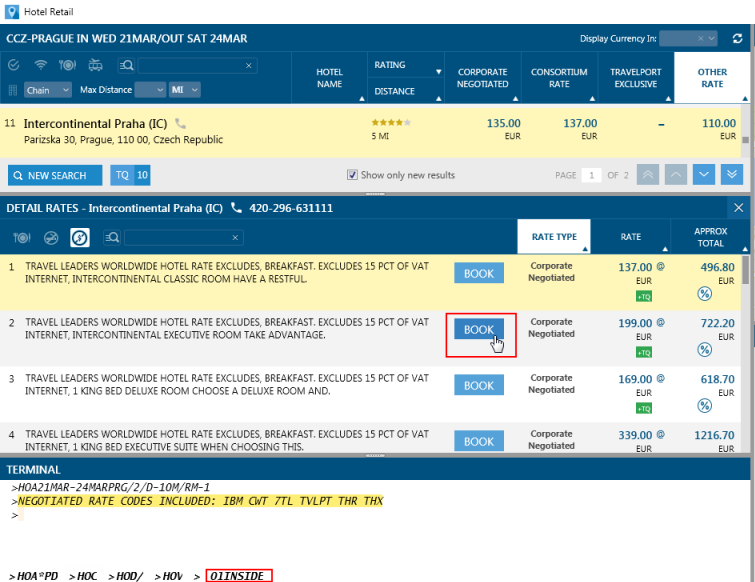The width and height of the screenshot is (755, 582).
Task: Go to next page with down arrow
Action: (705, 175)
